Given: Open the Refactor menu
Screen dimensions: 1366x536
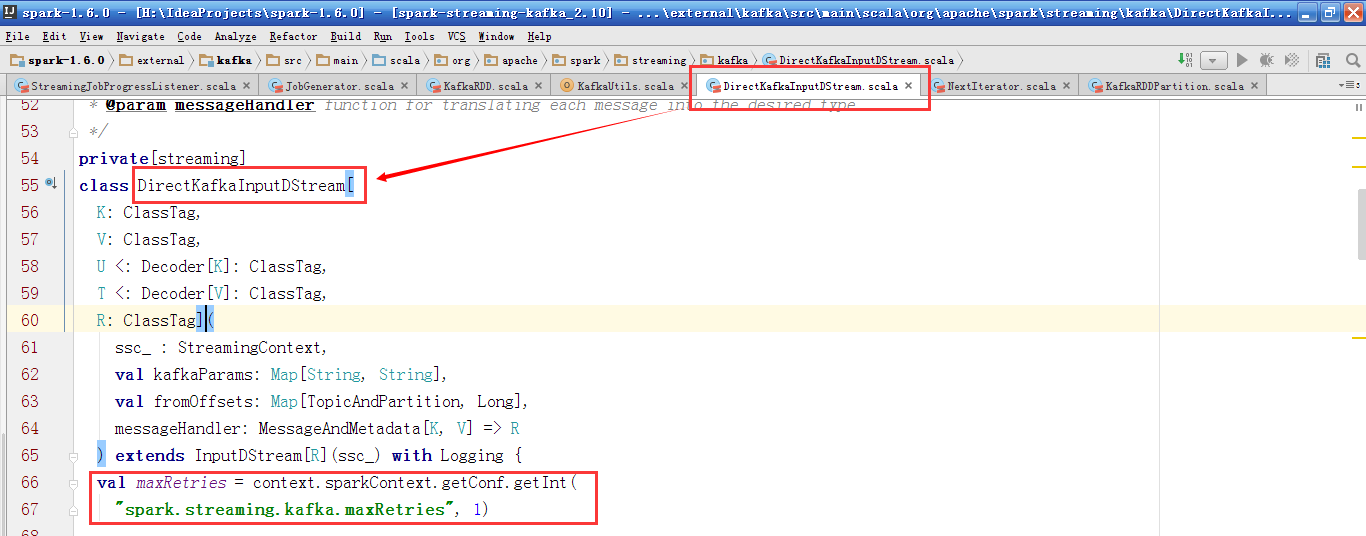Looking at the screenshot, I should [293, 36].
